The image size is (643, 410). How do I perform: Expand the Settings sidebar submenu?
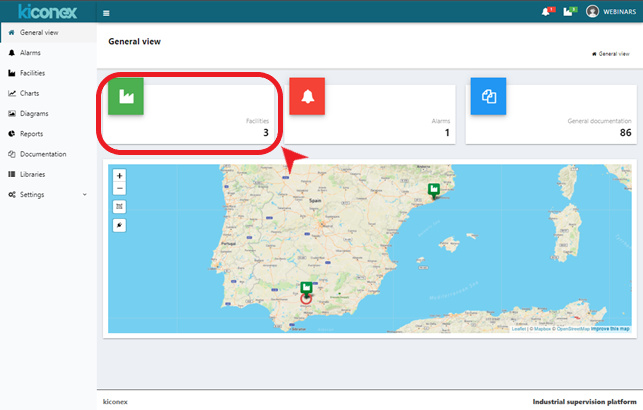click(x=47, y=194)
